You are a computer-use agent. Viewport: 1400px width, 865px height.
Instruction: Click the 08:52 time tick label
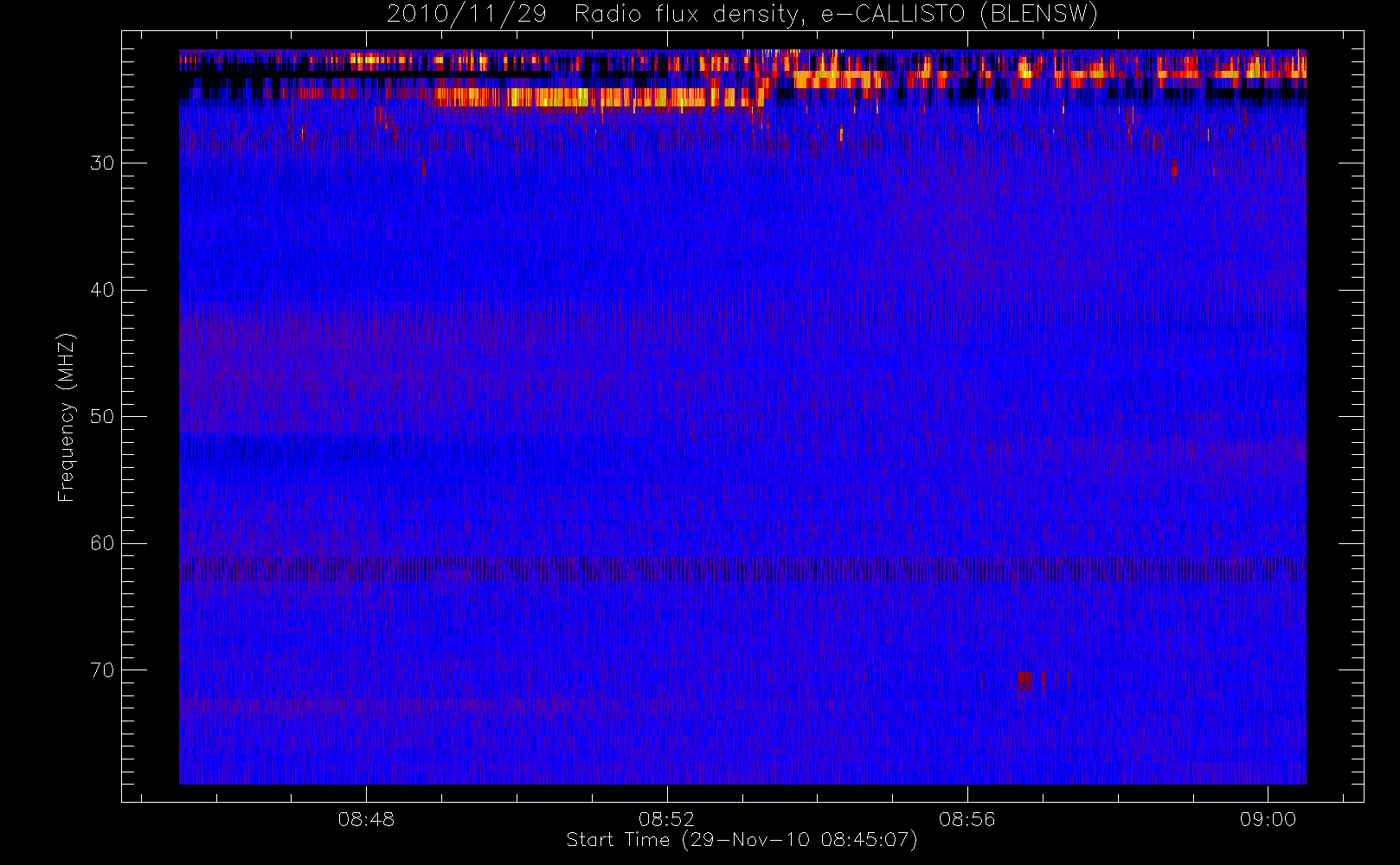(666, 819)
